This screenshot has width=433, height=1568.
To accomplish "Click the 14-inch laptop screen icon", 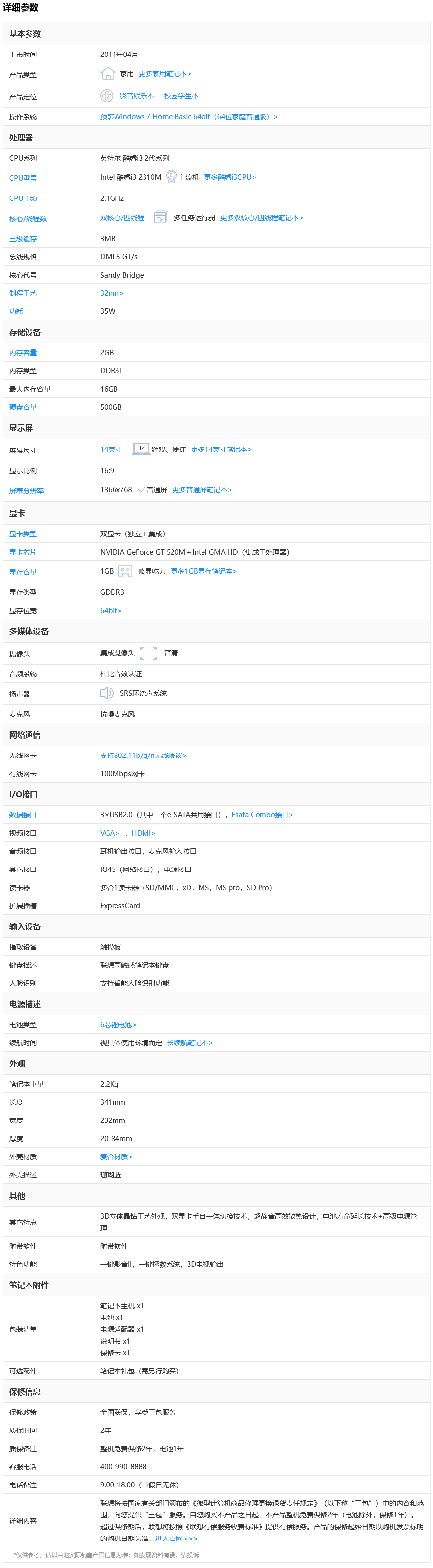I will 141,449.
